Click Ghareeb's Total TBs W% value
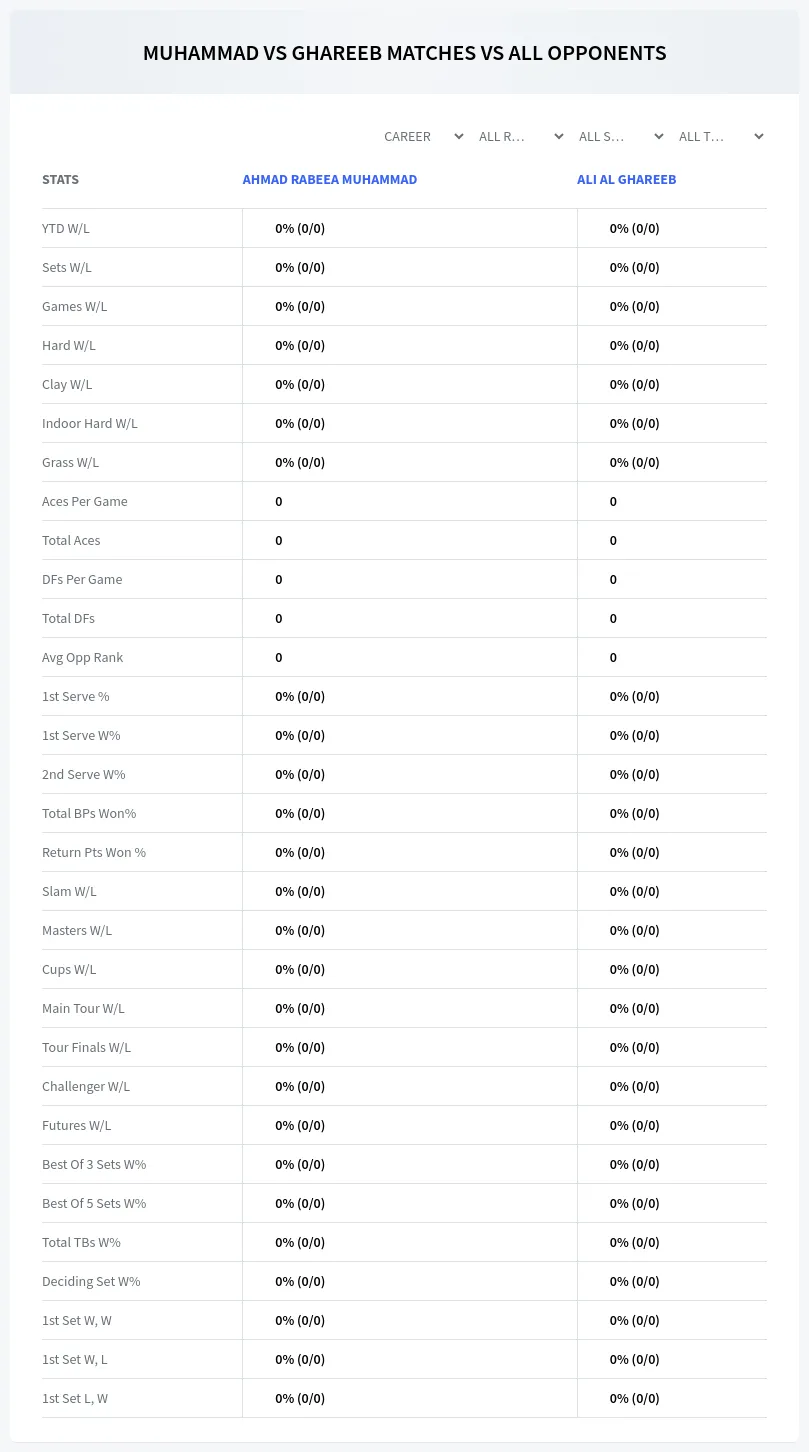Screen dimensions: 809x1452 pos(635,1242)
